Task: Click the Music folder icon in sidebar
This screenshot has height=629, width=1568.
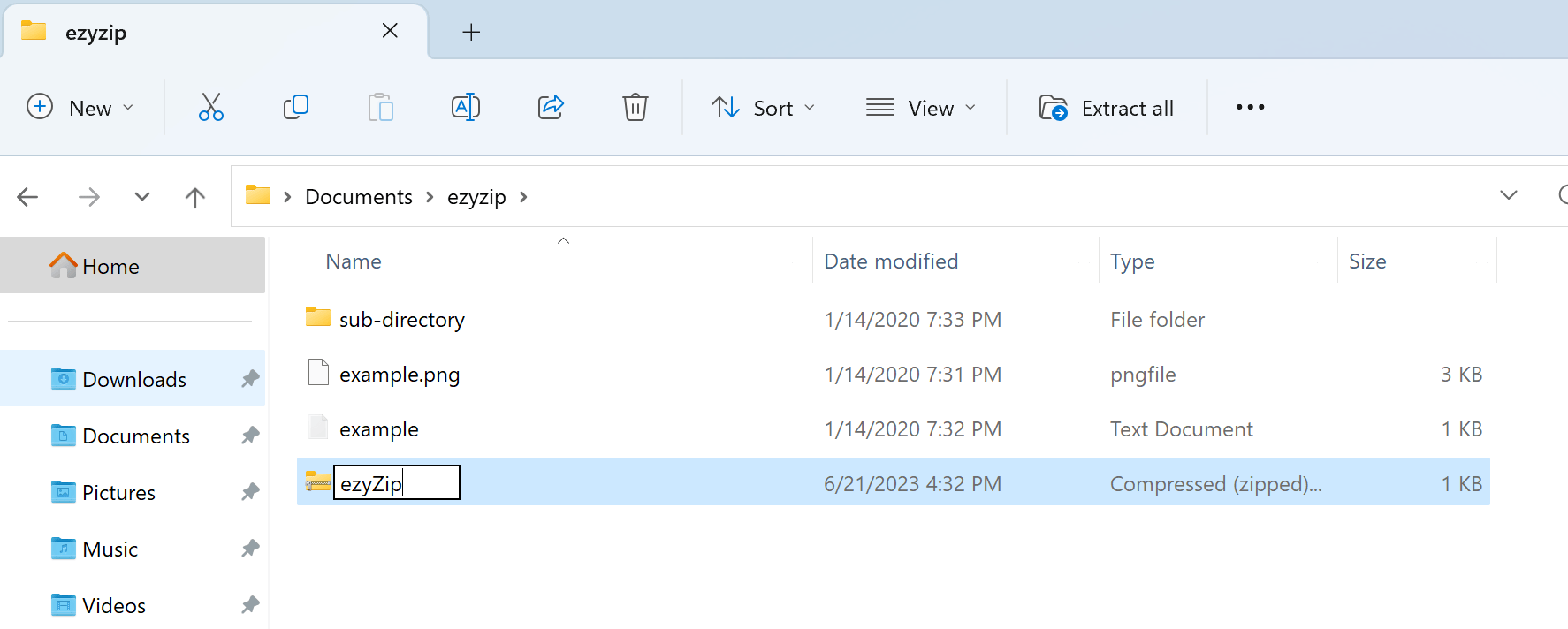Action: pos(64,548)
